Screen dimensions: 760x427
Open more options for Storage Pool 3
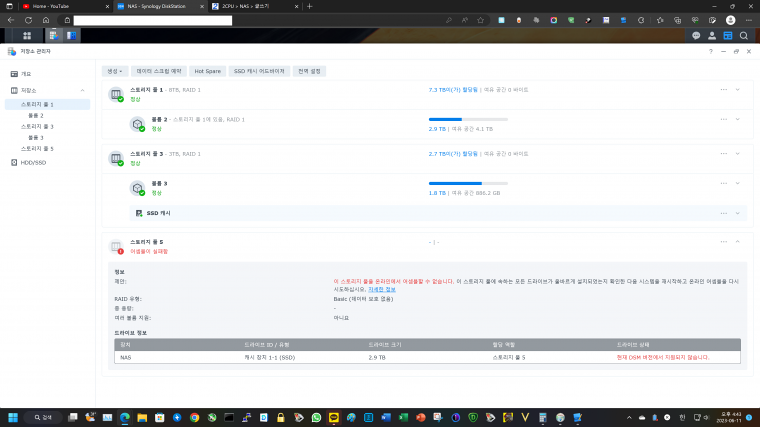pos(724,154)
